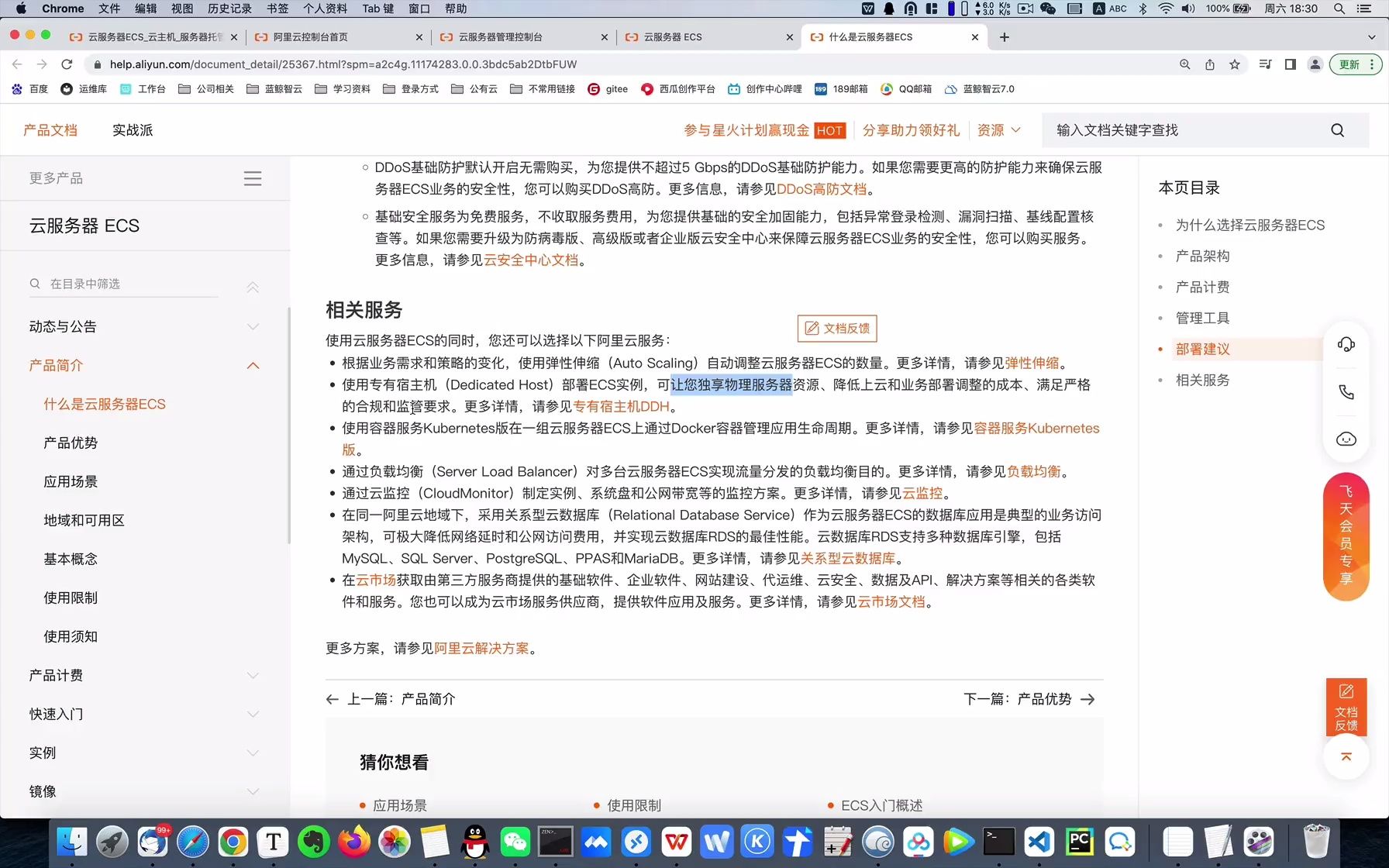Screen dimensions: 1389x868
Task: Open a new tab with plus button
Action: tap(1005, 37)
